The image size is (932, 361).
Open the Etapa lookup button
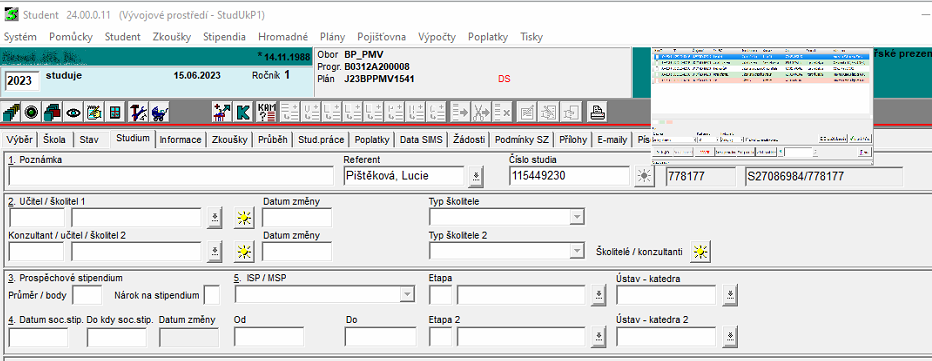599,295
